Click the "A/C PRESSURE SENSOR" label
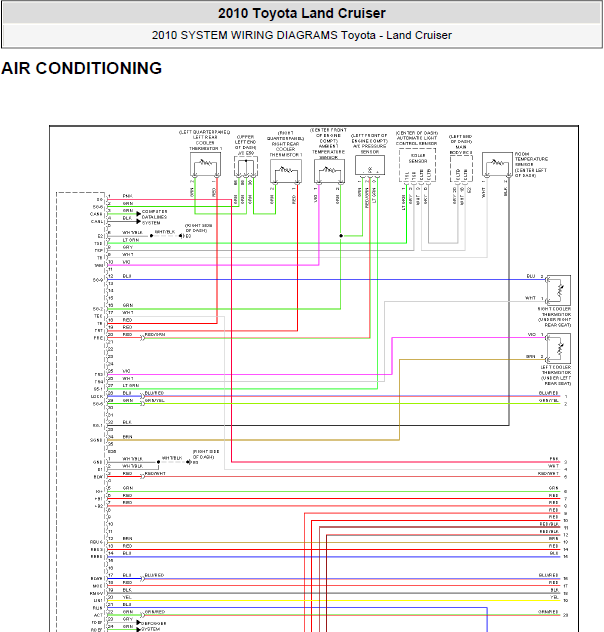This screenshot has width=604, height=632. (x=369, y=149)
